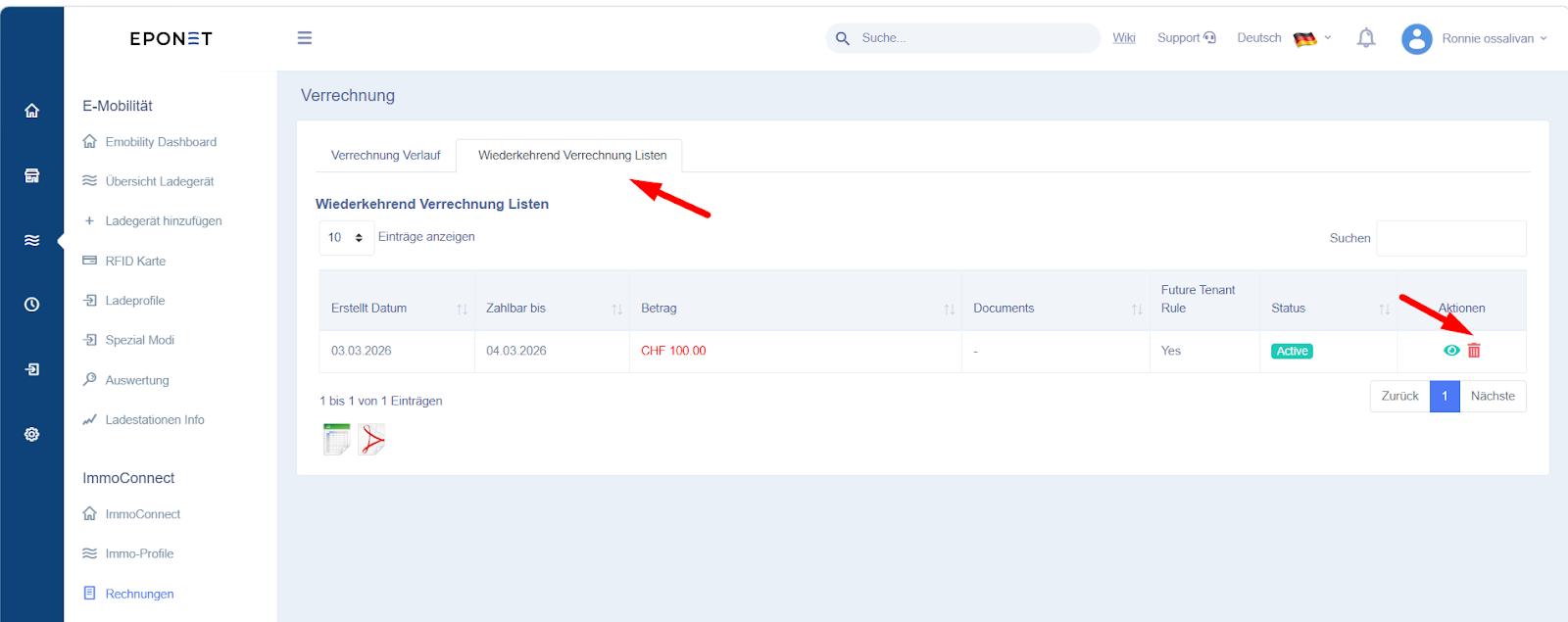Viewport: 1568px width, 622px height.
Task: Switch to the Verrechnung Verlauf tab
Action: click(x=385, y=156)
